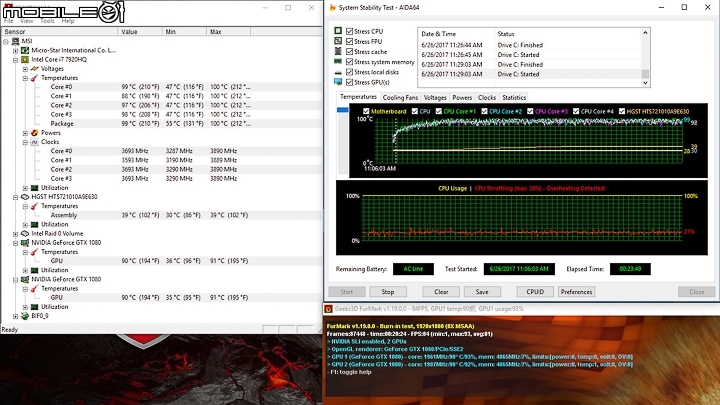This screenshot has width=720, height=405.
Task: Stop the stability test
Action: click(x=388, y=292)
